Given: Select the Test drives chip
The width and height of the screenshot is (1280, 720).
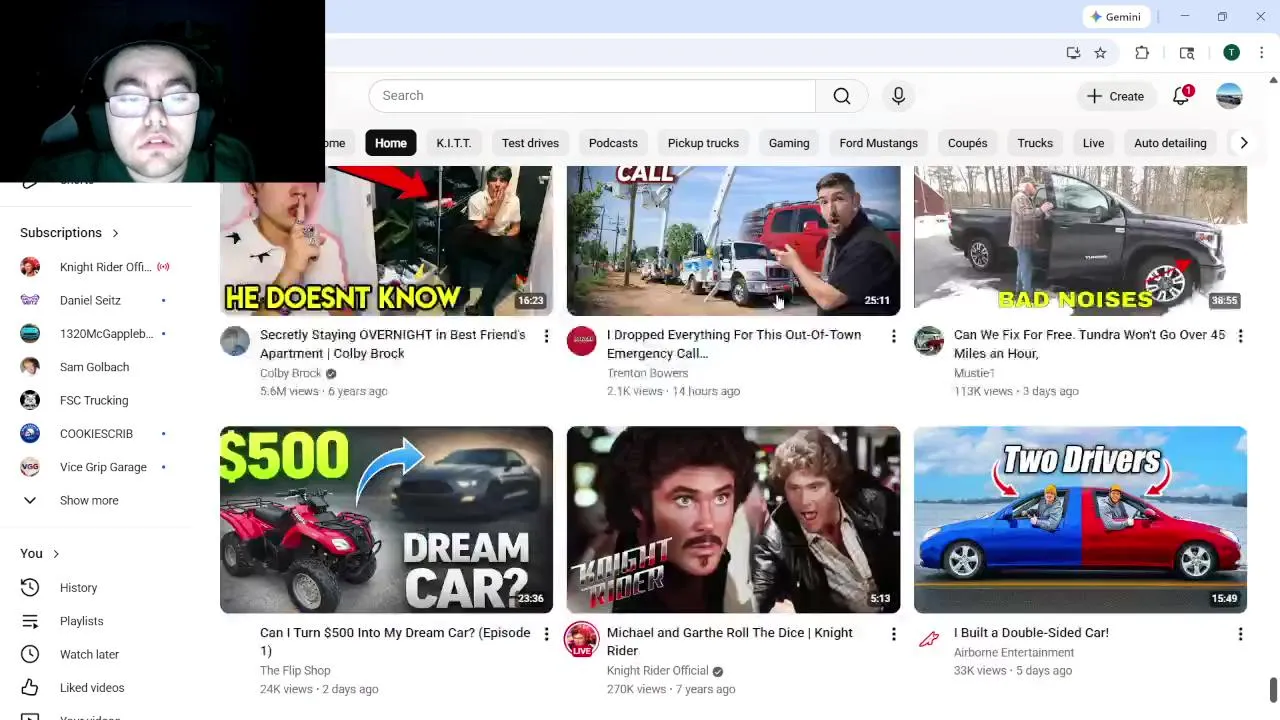Looking at the screenshot, I should pos(530,143).
